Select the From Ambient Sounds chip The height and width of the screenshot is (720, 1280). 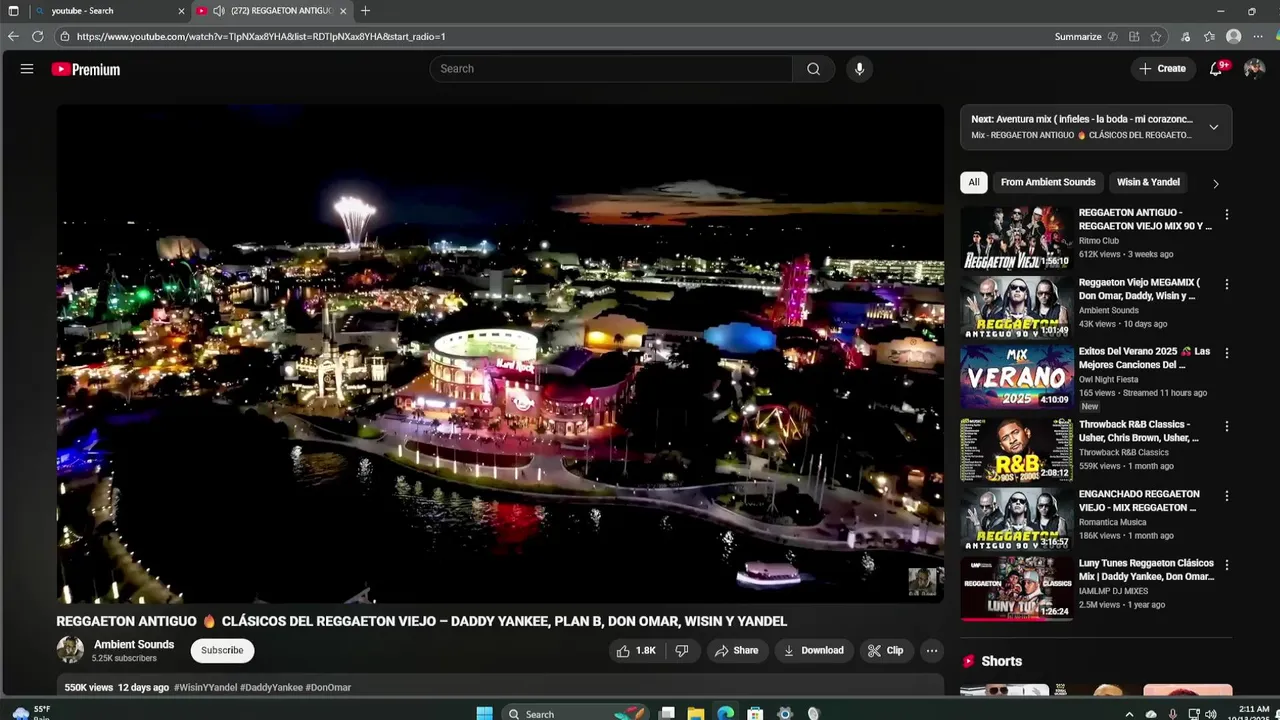click(x=1048, y=182)
